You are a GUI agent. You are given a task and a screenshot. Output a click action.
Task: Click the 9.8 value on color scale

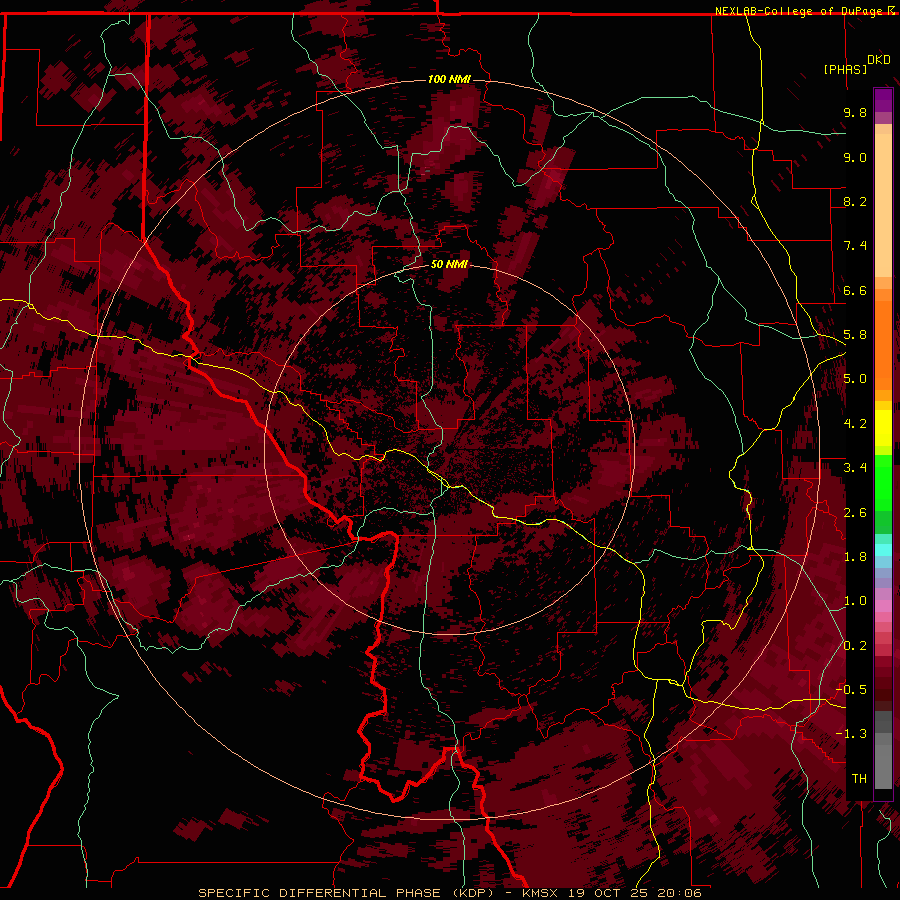(x=855, y=112)
